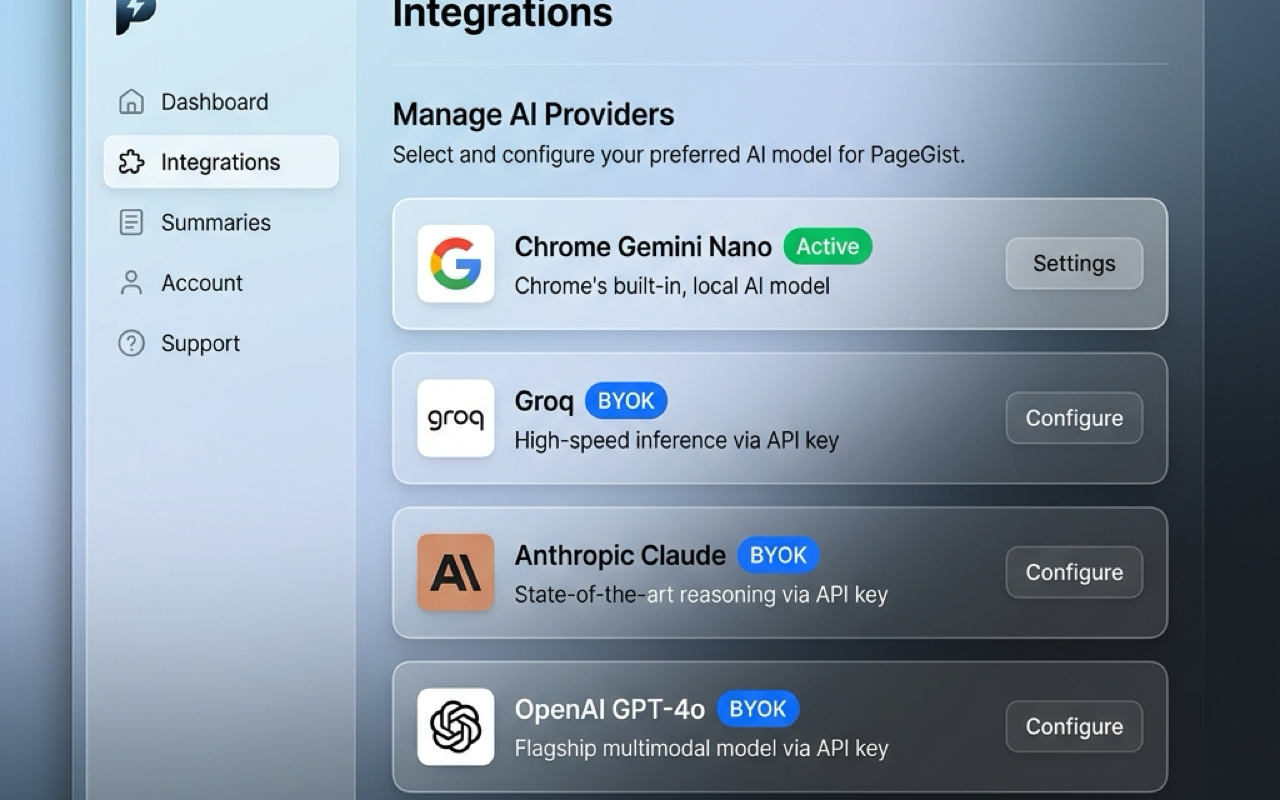Configure the Groq provider
Screen dimensions: 1280x800
1074,418
